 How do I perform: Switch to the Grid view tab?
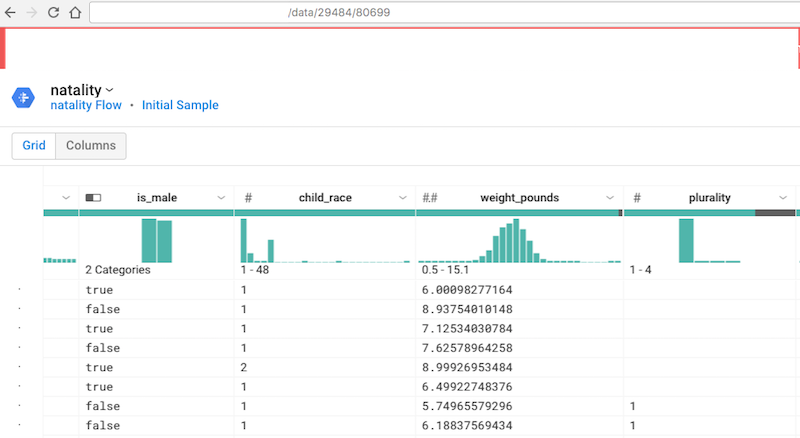point(34,145)
